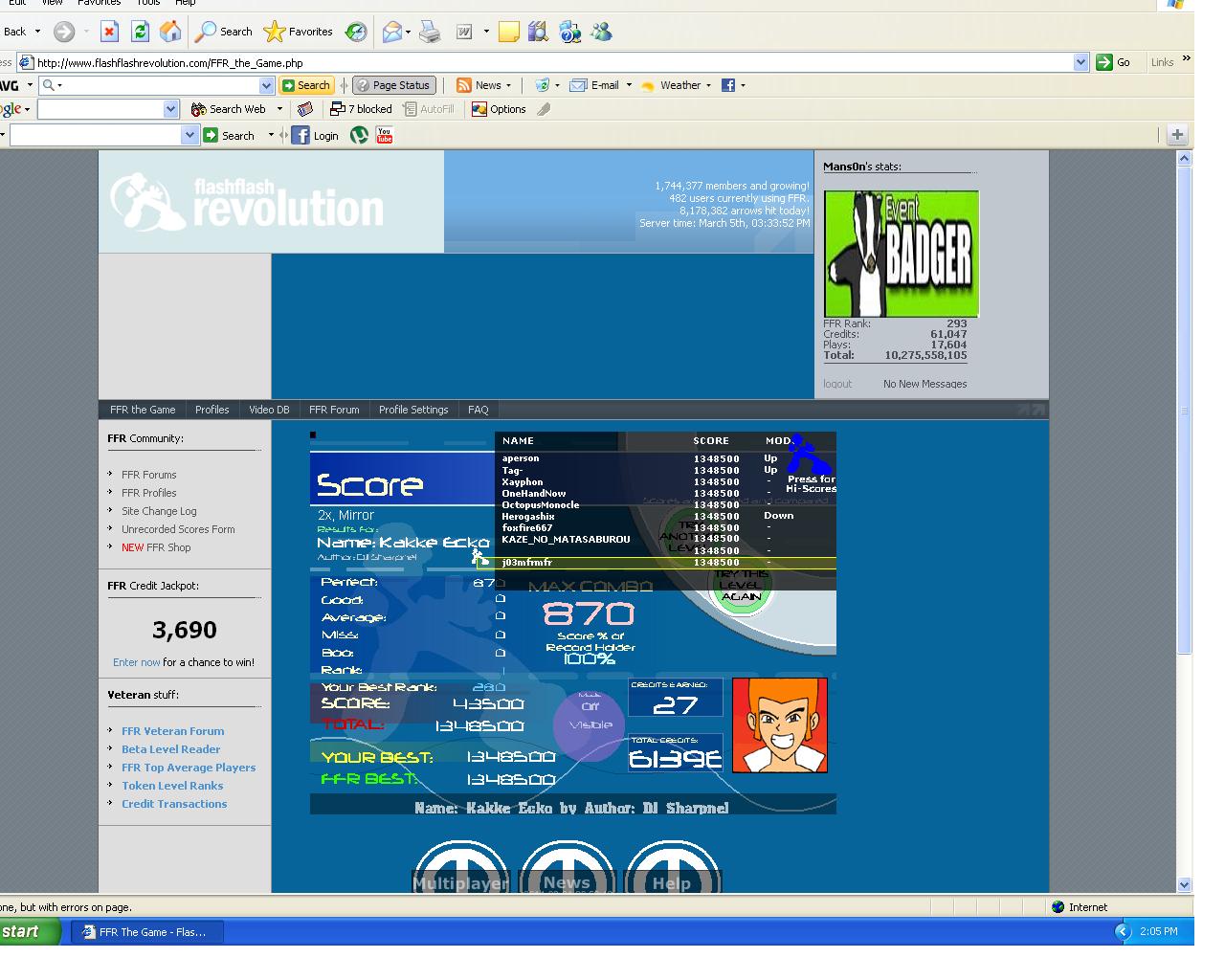Click the browser Refresh icon
Screen dimensions: 1225x980
[140, 32]
